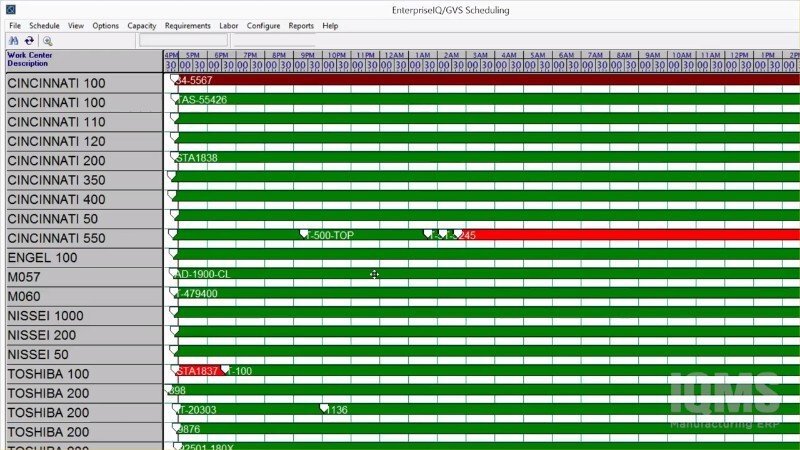Open the Capacity menu
The width and height of the screenshot is (800, 450).
[x=142, y=25]
